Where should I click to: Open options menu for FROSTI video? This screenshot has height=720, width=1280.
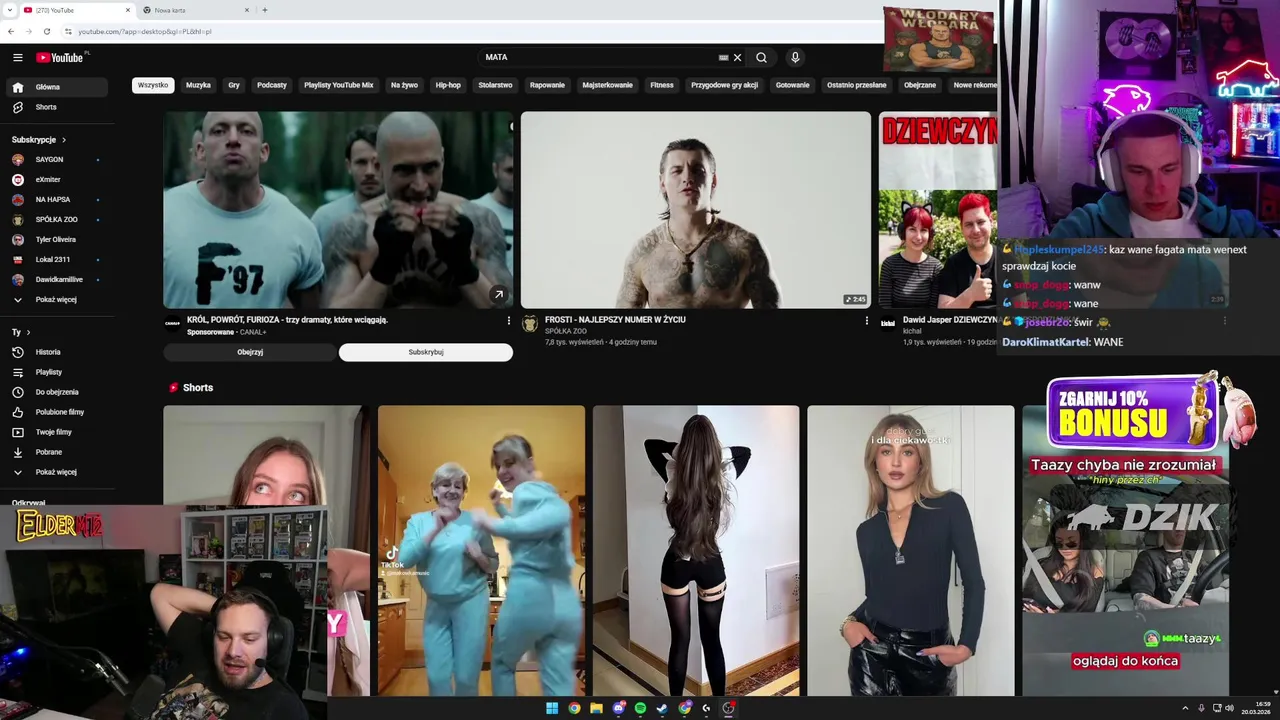(x=866, y=321)
